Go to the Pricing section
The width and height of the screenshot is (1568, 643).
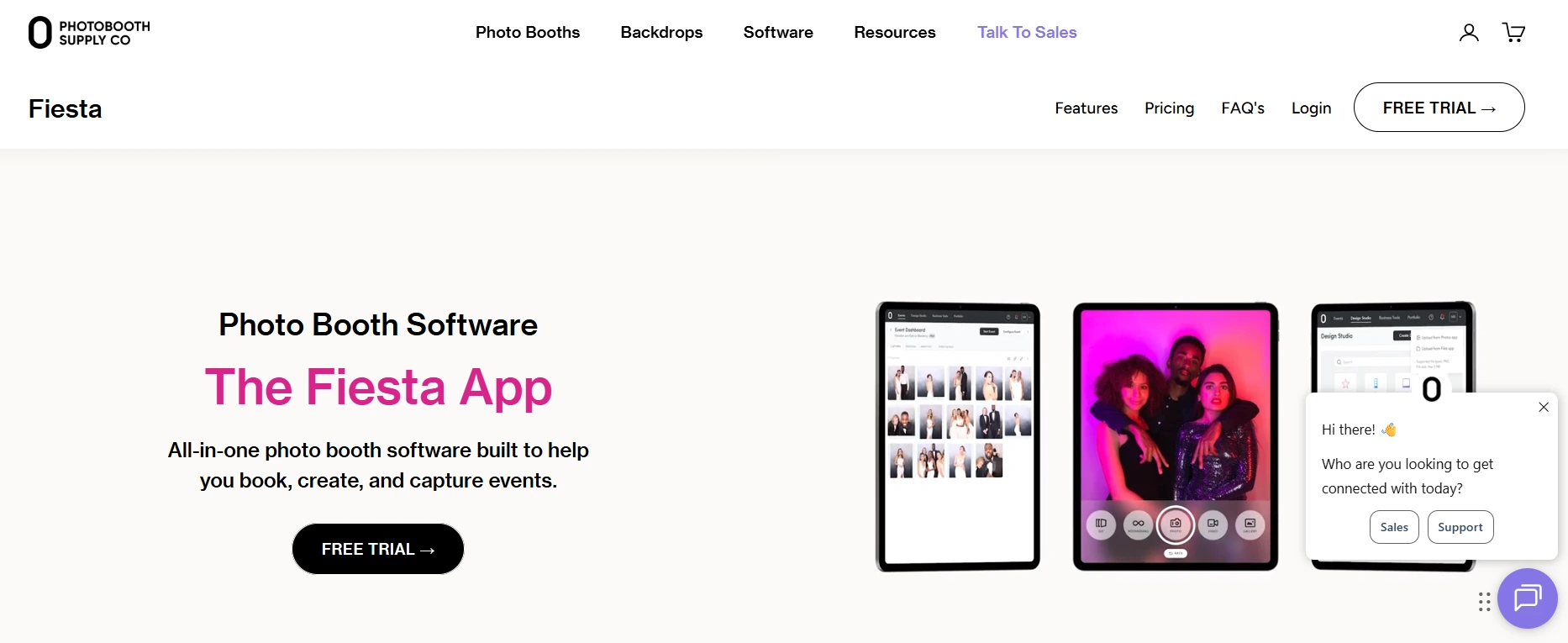pos(1169,108)
